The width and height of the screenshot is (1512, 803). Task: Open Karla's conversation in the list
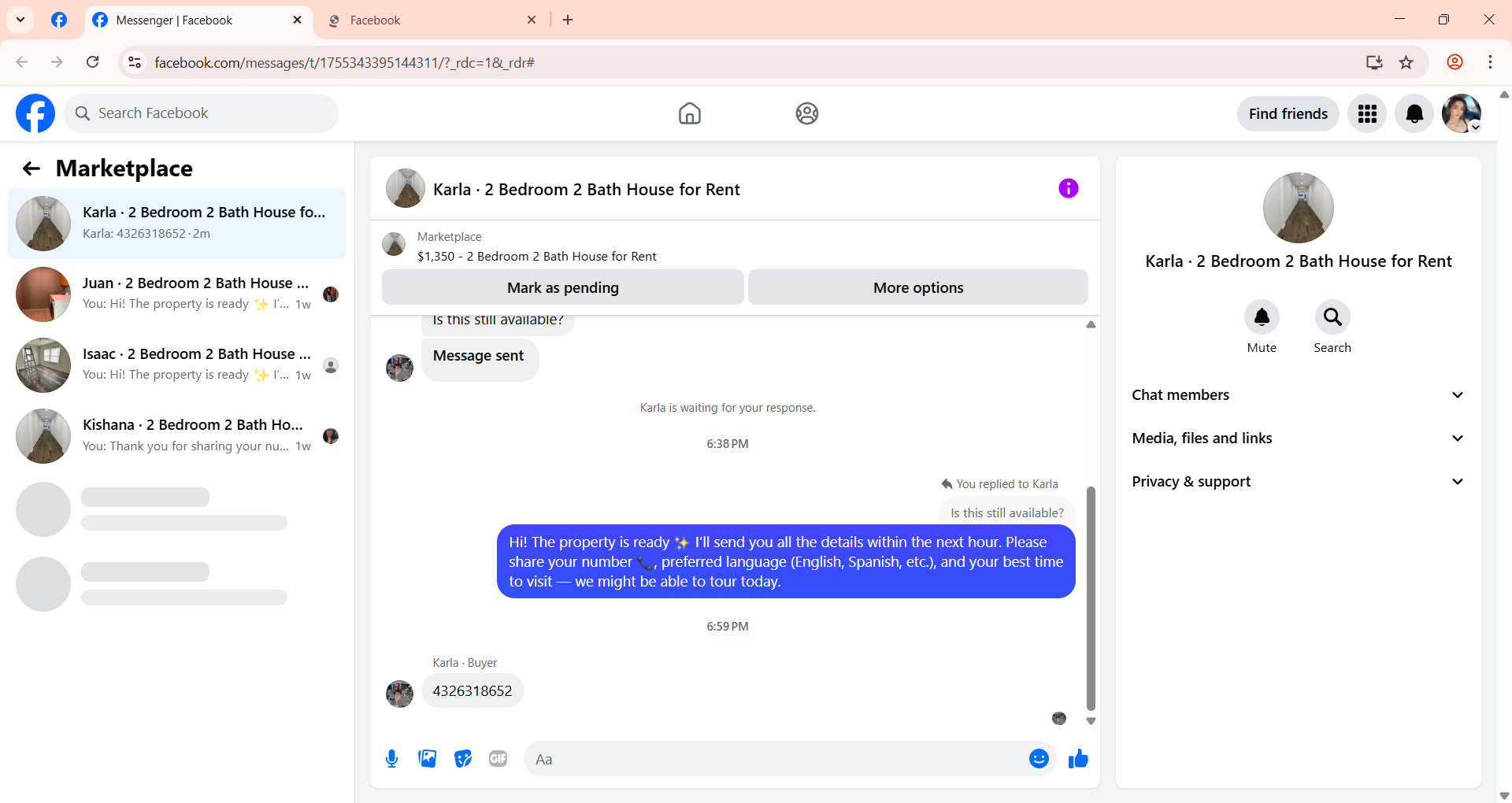coord(177,224)
